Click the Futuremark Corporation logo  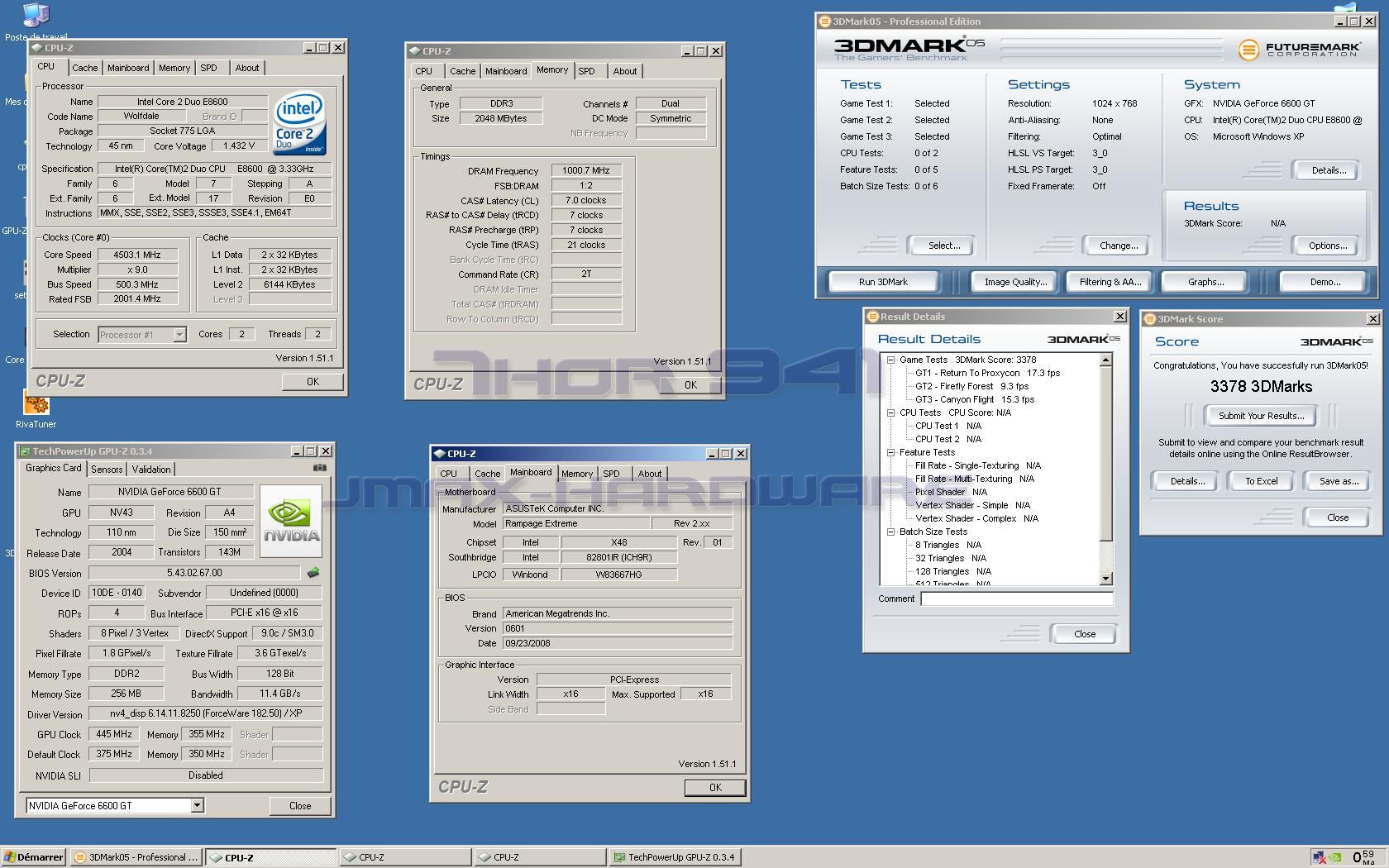(x=1298, y=50)
